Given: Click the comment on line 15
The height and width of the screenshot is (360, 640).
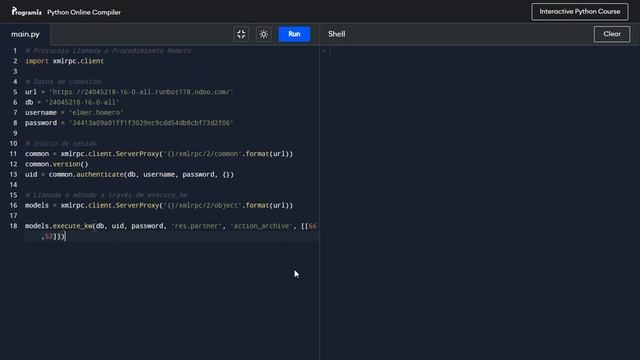Looking at the screenshot, I should tap(106, 195).
